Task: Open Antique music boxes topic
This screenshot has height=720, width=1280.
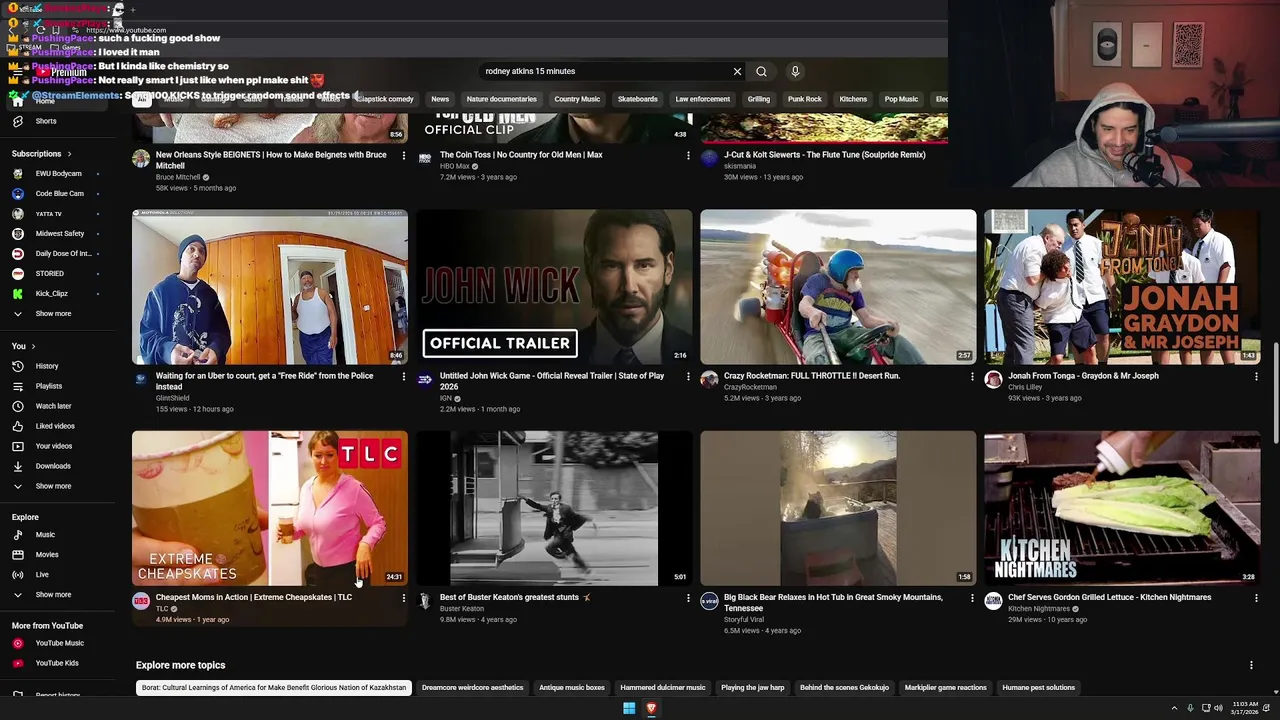Action: pyautogui.click(x=572, y=688)
